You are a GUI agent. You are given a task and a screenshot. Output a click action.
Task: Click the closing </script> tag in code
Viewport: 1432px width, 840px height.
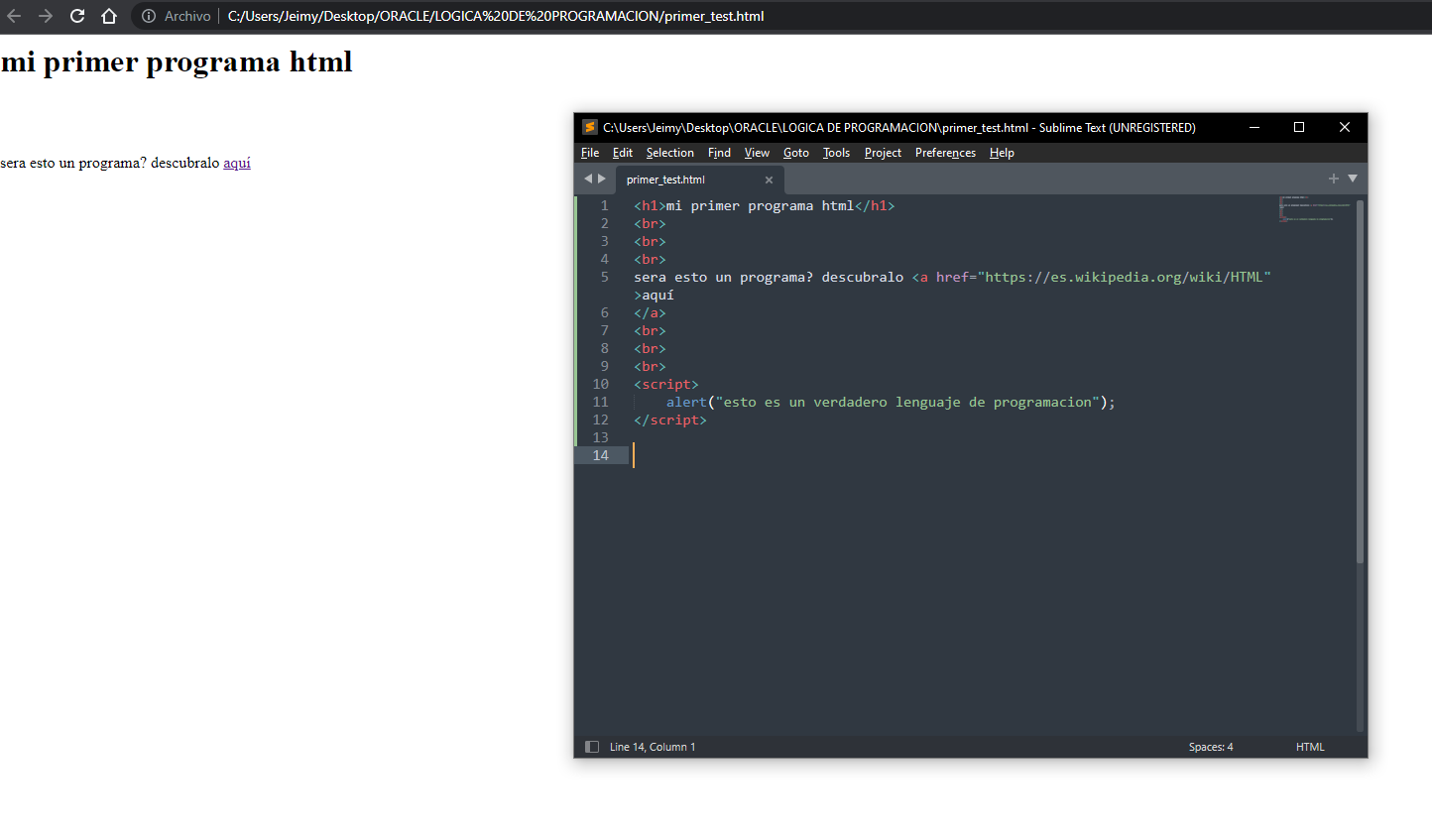670,420
